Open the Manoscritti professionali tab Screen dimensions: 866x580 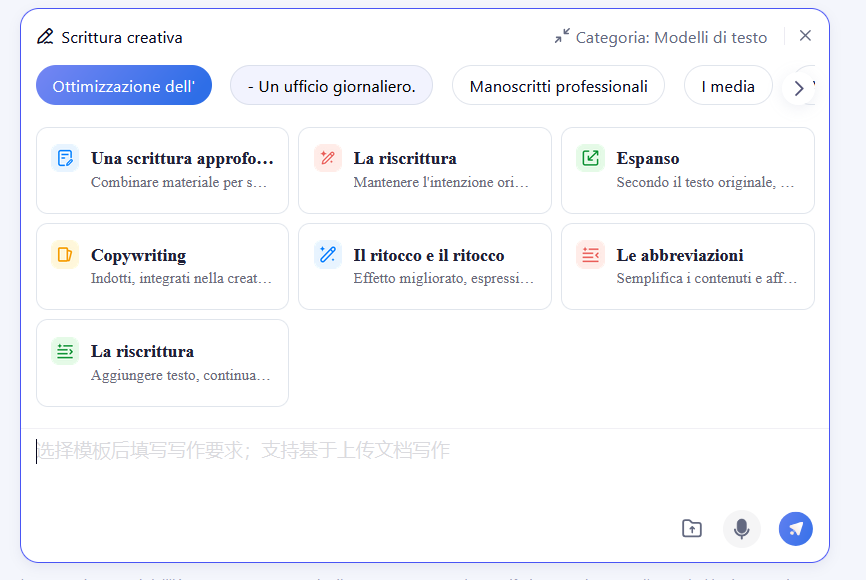tap(558, 86)
